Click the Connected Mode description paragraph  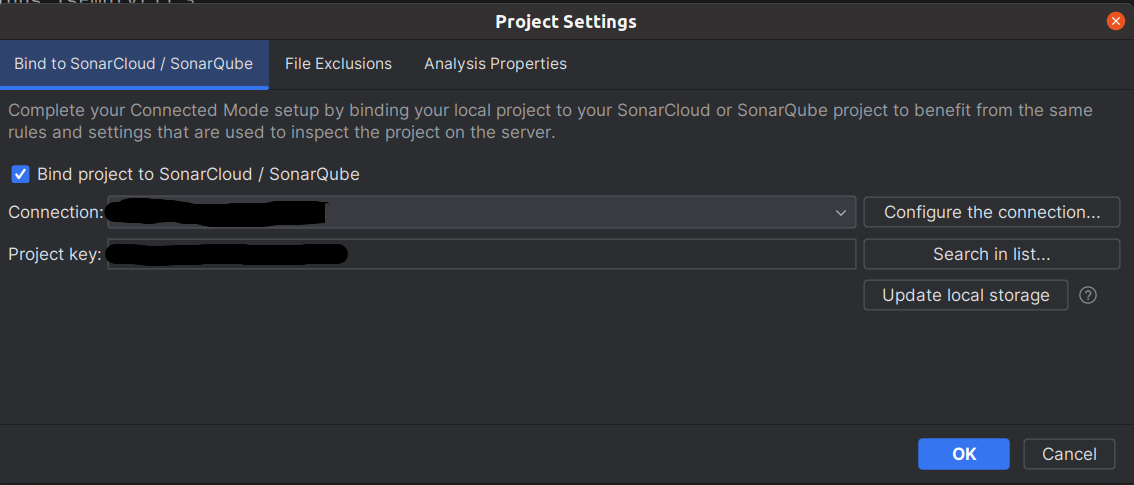click(550, 122)
